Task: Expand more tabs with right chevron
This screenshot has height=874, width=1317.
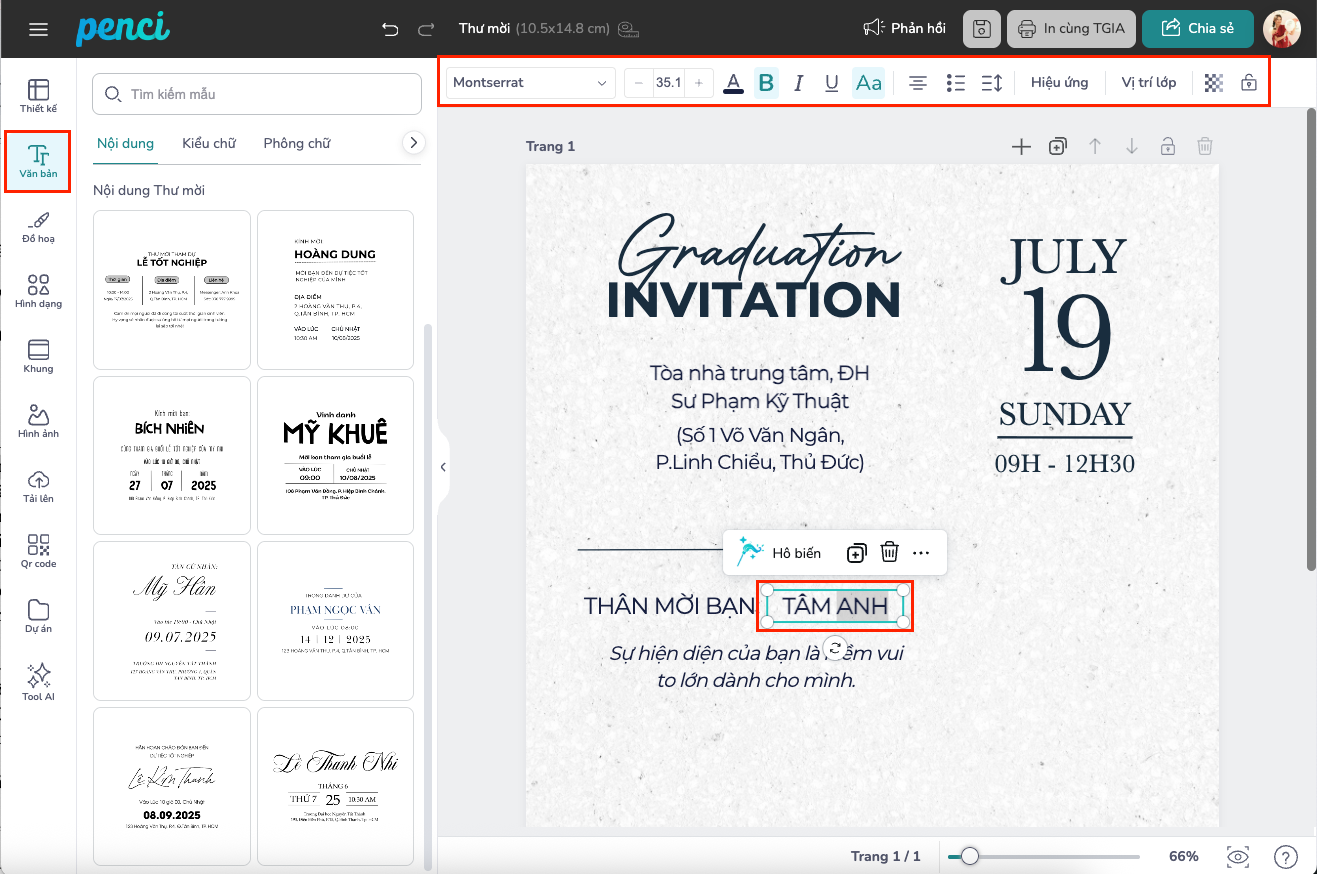Action: 413,143
